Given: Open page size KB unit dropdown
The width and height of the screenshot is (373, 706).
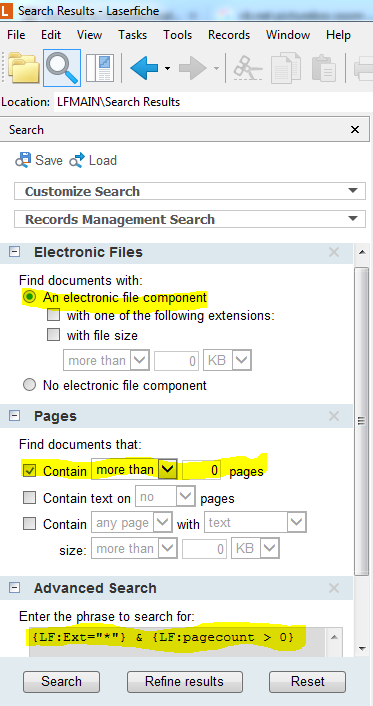Looking at the screenshot, I should tap(255, 549).
